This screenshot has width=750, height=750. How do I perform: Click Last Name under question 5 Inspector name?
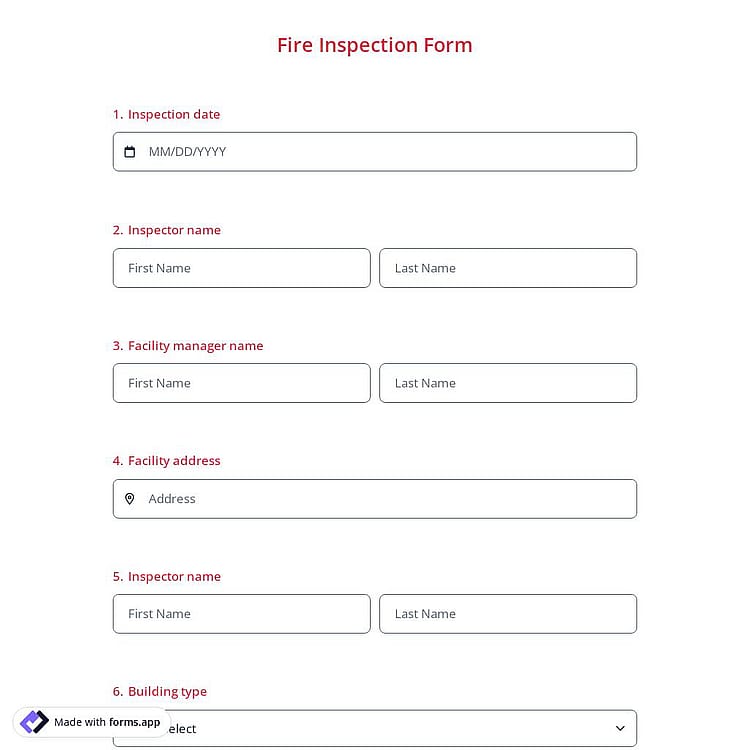pyautogui.click(x=508, y=614)
